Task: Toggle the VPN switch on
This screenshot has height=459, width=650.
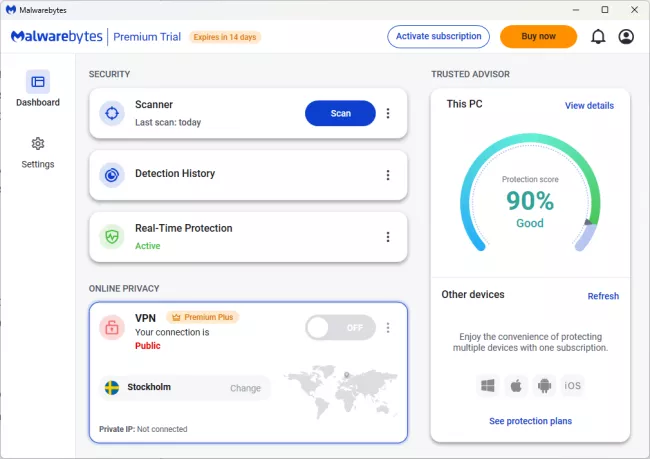Action: [x=340, y=328]
